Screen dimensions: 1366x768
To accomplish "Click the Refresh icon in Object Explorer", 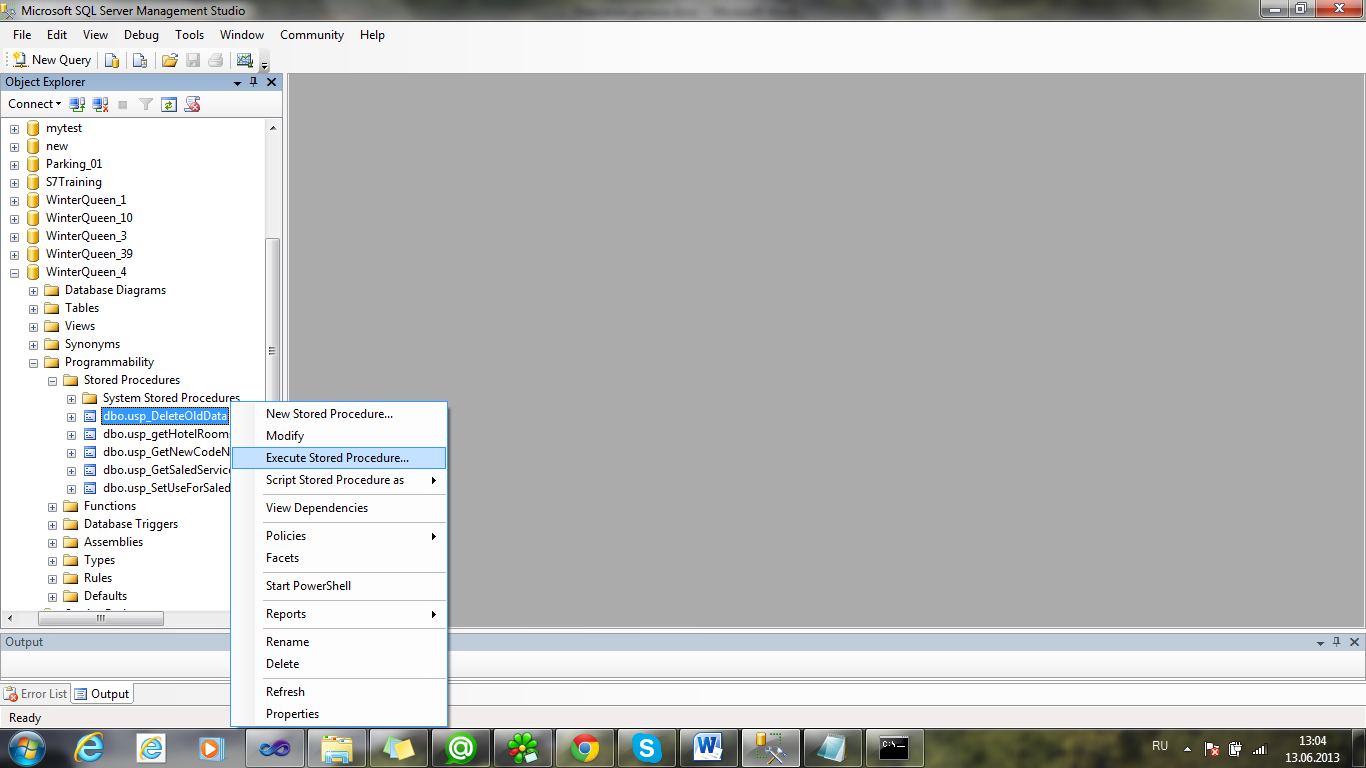I will click(169, 104).
